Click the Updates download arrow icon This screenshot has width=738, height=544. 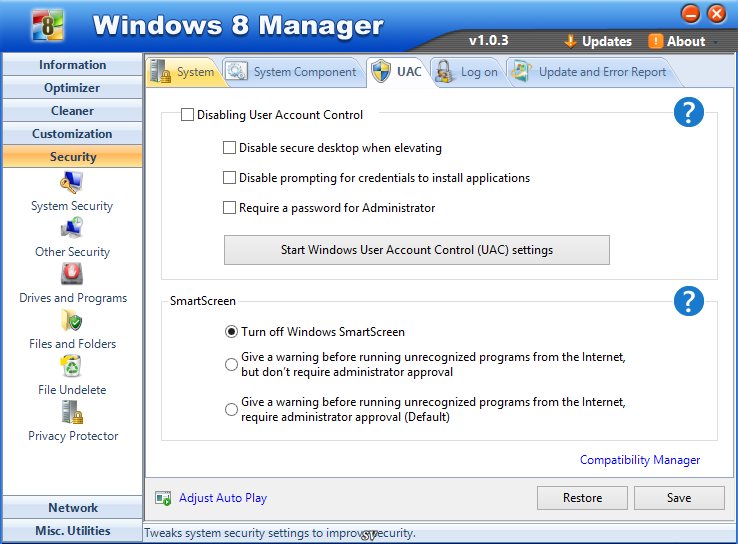click(570, 41)
